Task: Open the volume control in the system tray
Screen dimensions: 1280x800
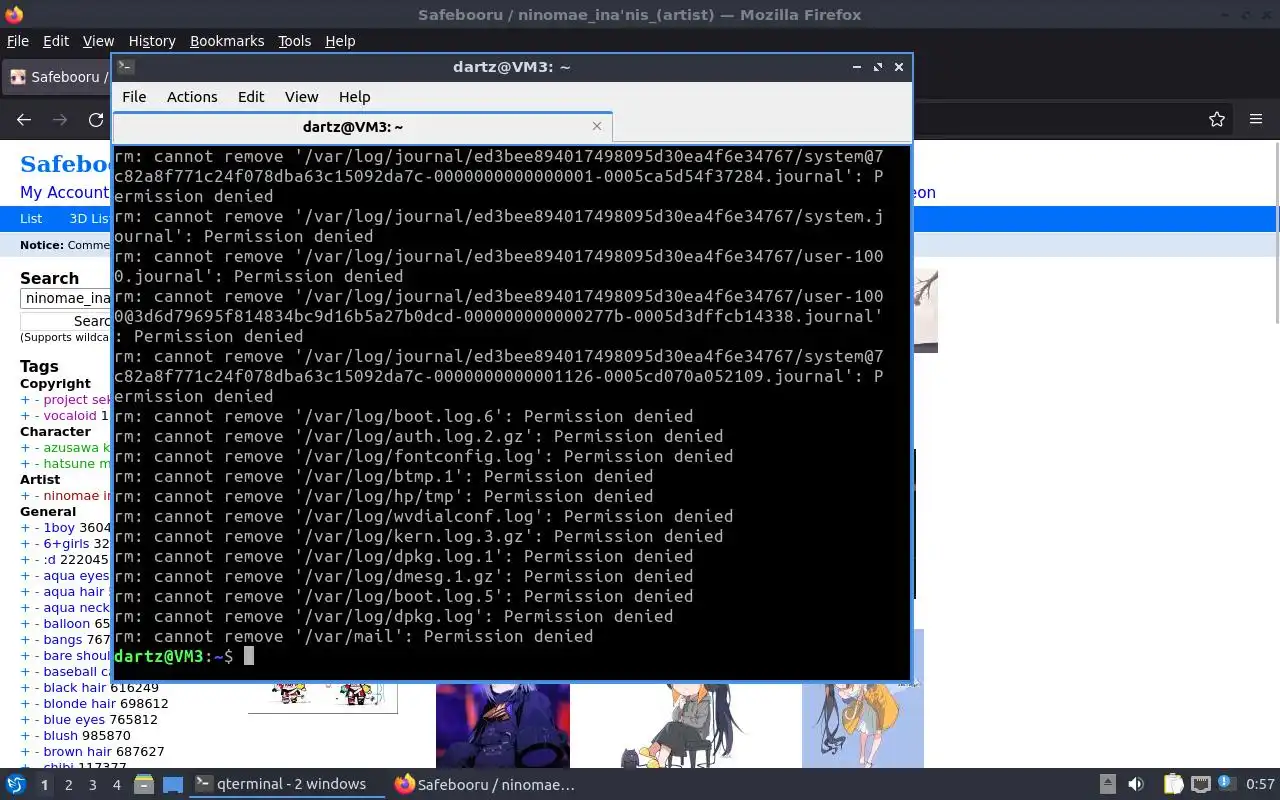Action: [x=1136, y=785]
